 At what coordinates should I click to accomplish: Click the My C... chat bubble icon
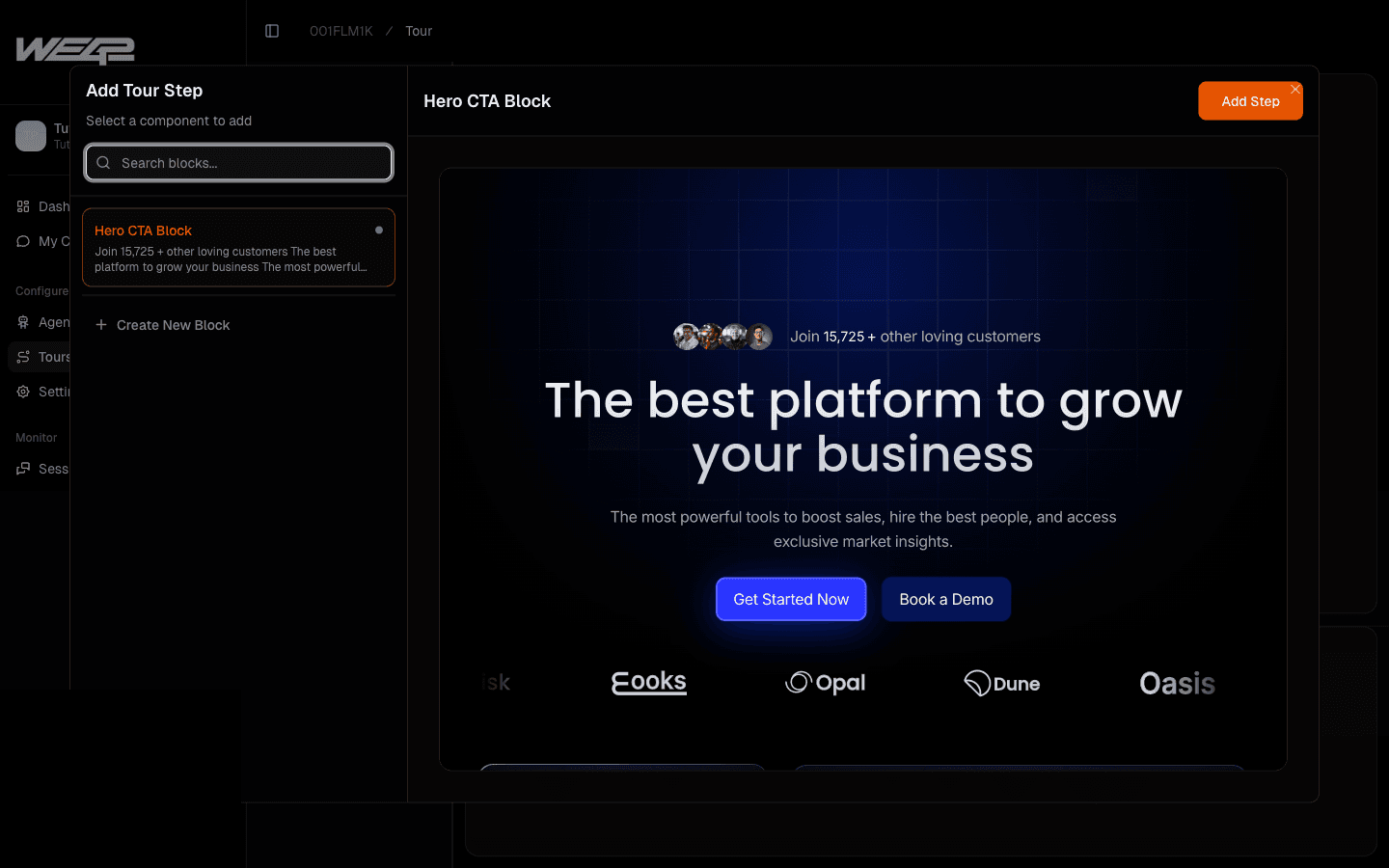(23, 241)
